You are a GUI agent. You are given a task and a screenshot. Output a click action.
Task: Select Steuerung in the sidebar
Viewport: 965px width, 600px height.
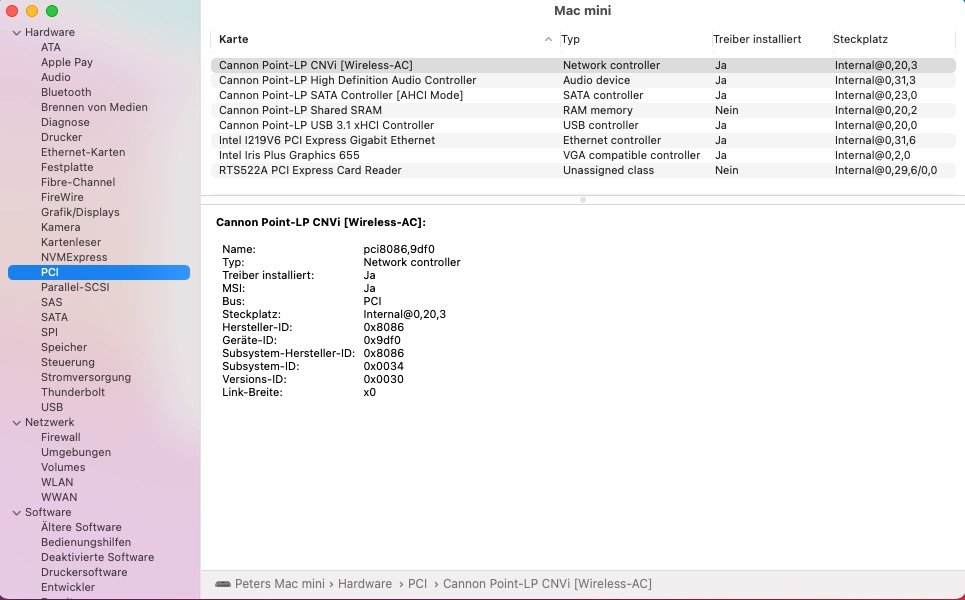(x=68, y=362)
